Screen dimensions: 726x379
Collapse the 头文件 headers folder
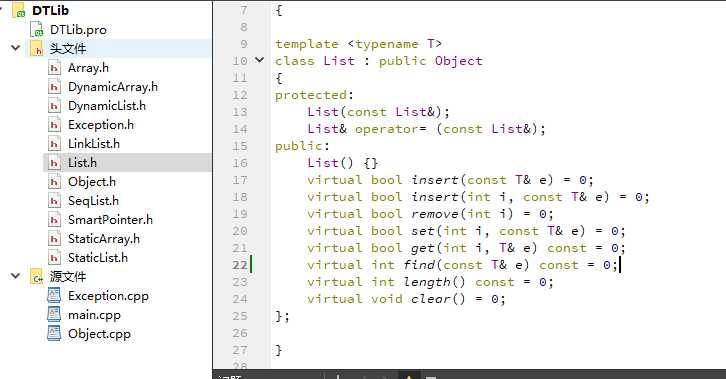tap(16, 48)
